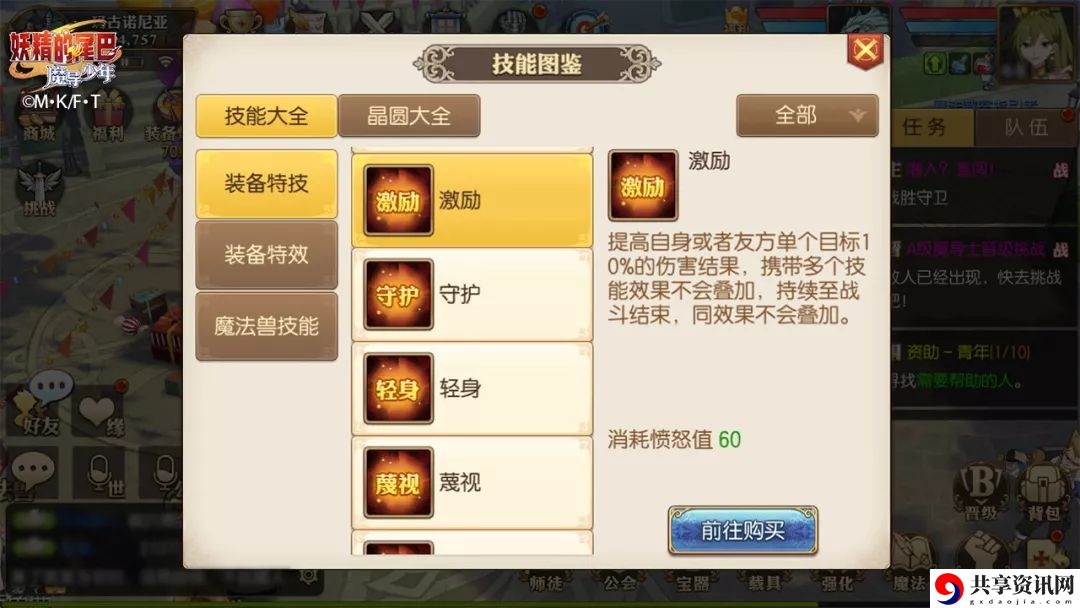
Task: Switch to the 晶圆大全 tab
Action: tap(409, 116)
